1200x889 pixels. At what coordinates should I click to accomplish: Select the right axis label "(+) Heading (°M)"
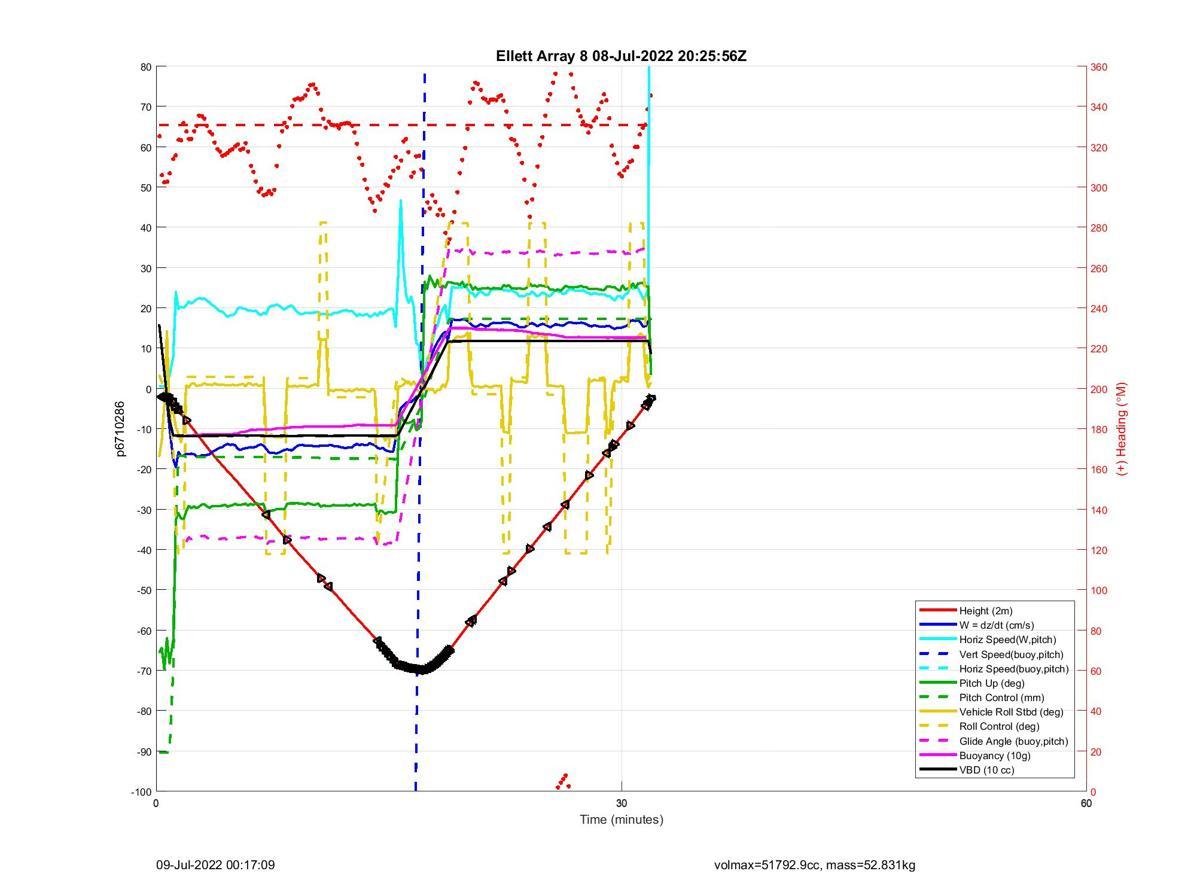(1122, 428)
